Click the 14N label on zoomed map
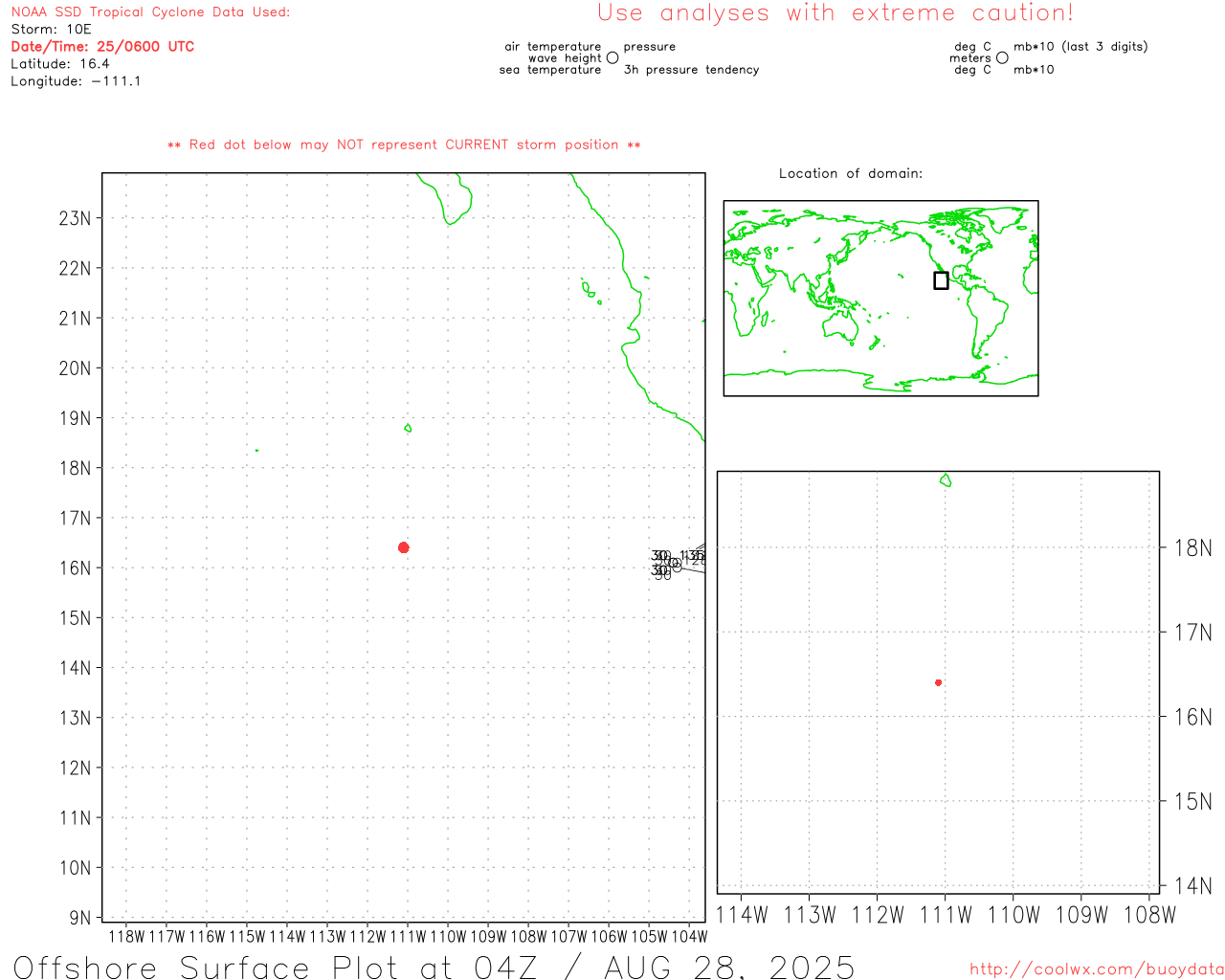The height and width of the screenshot is (980, 1225). click(x=1192, y=886)
